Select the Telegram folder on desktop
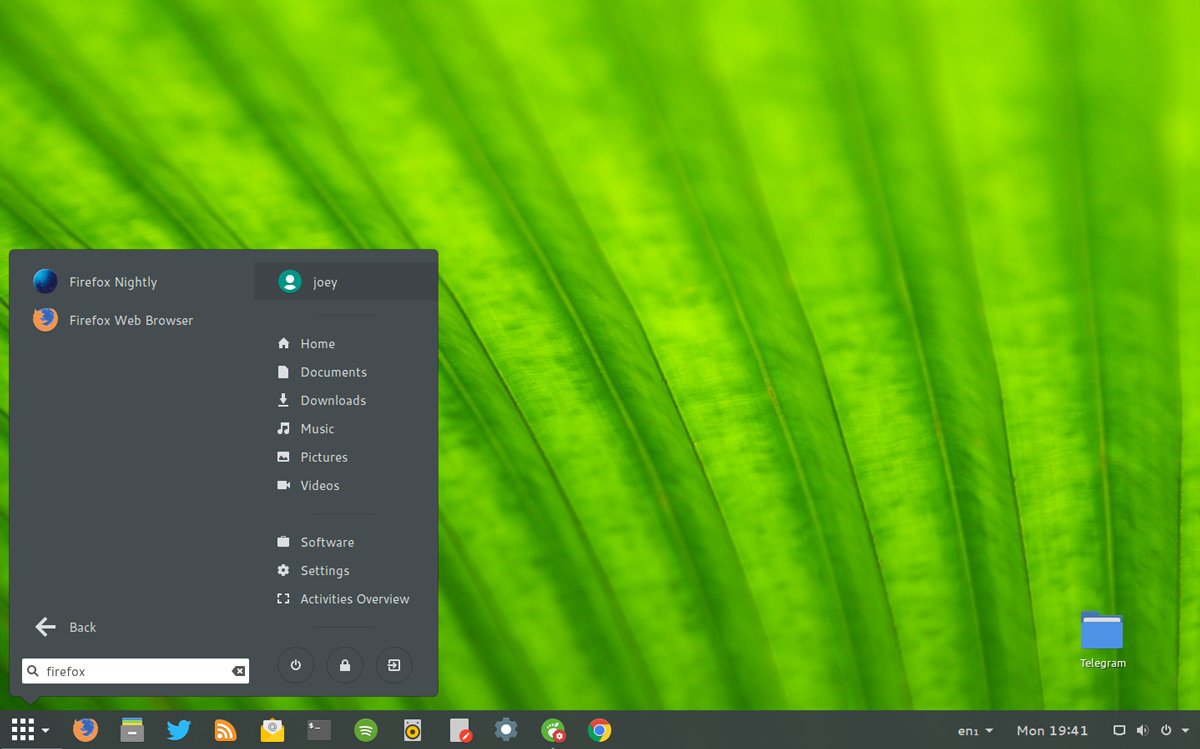This screenshot has height=749, width=1200. pyautogui.click(x=1102, y=640)
